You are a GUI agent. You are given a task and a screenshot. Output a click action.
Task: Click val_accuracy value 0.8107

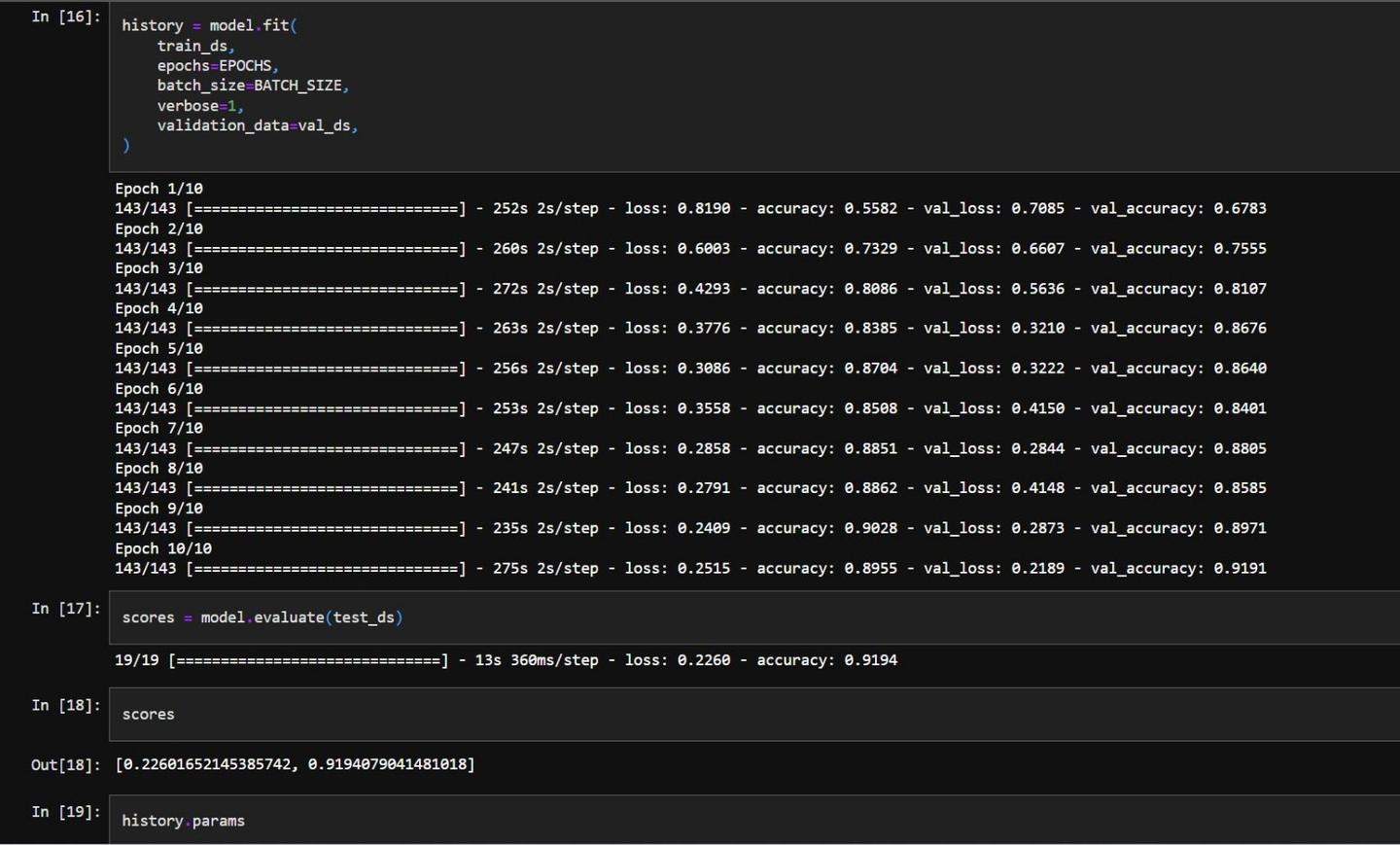click(1240, 289)
